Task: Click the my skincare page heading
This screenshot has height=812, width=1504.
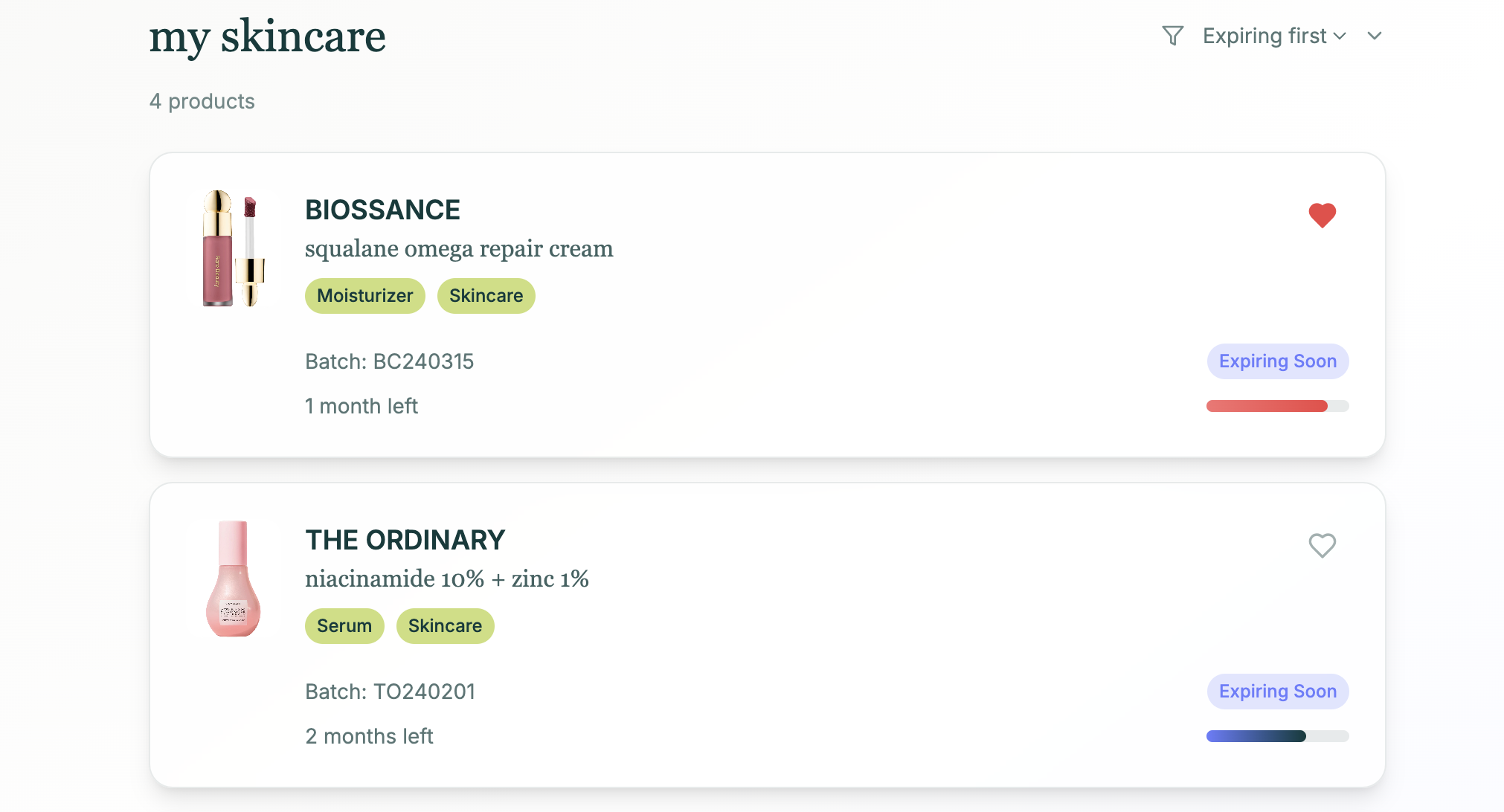Action: coord(267,37)
